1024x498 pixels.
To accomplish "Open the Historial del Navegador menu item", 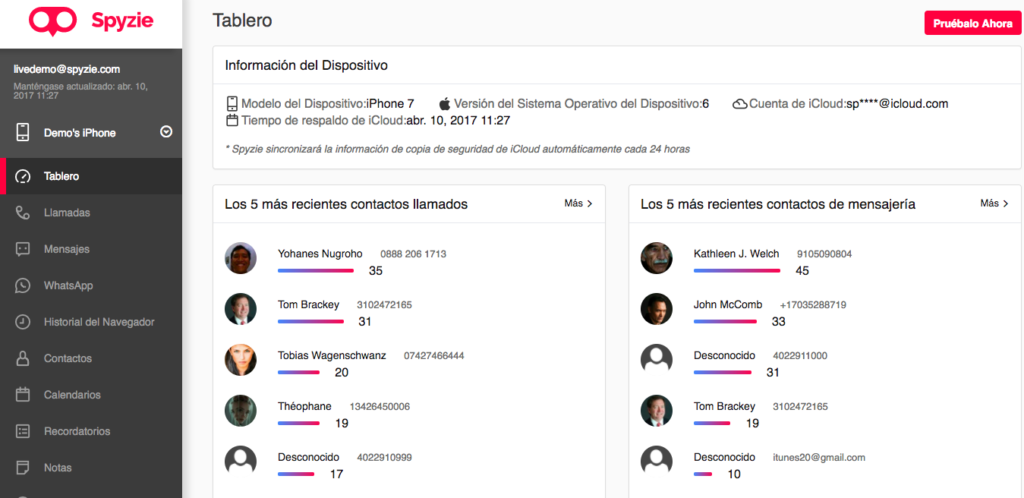I will (x=91, y=322).
